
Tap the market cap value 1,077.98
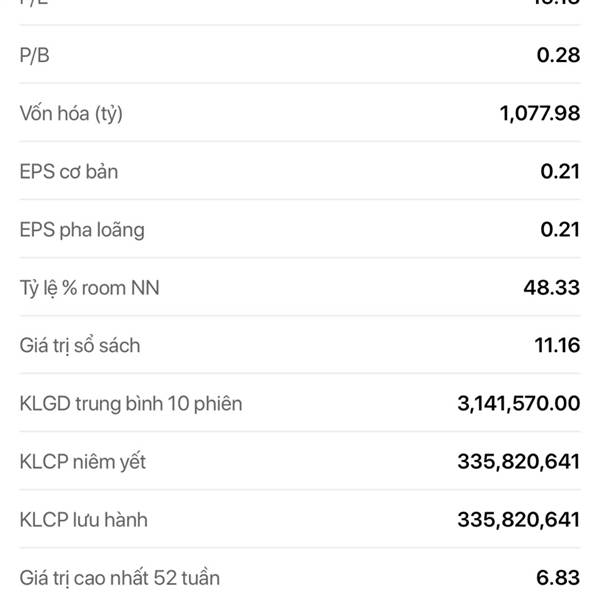tap(540, 114)
